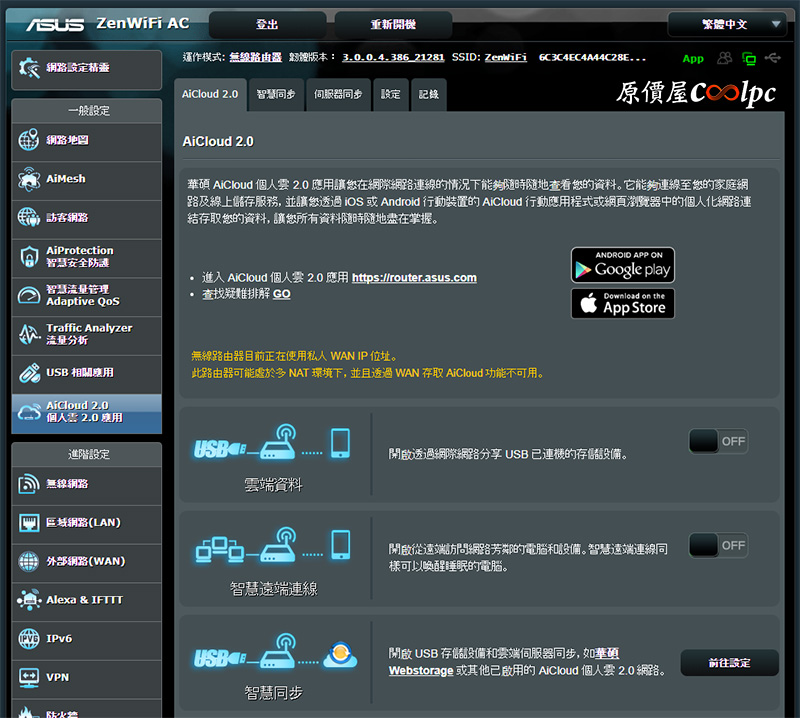Click the 華碩 Webstorage link

coord(421,670)
